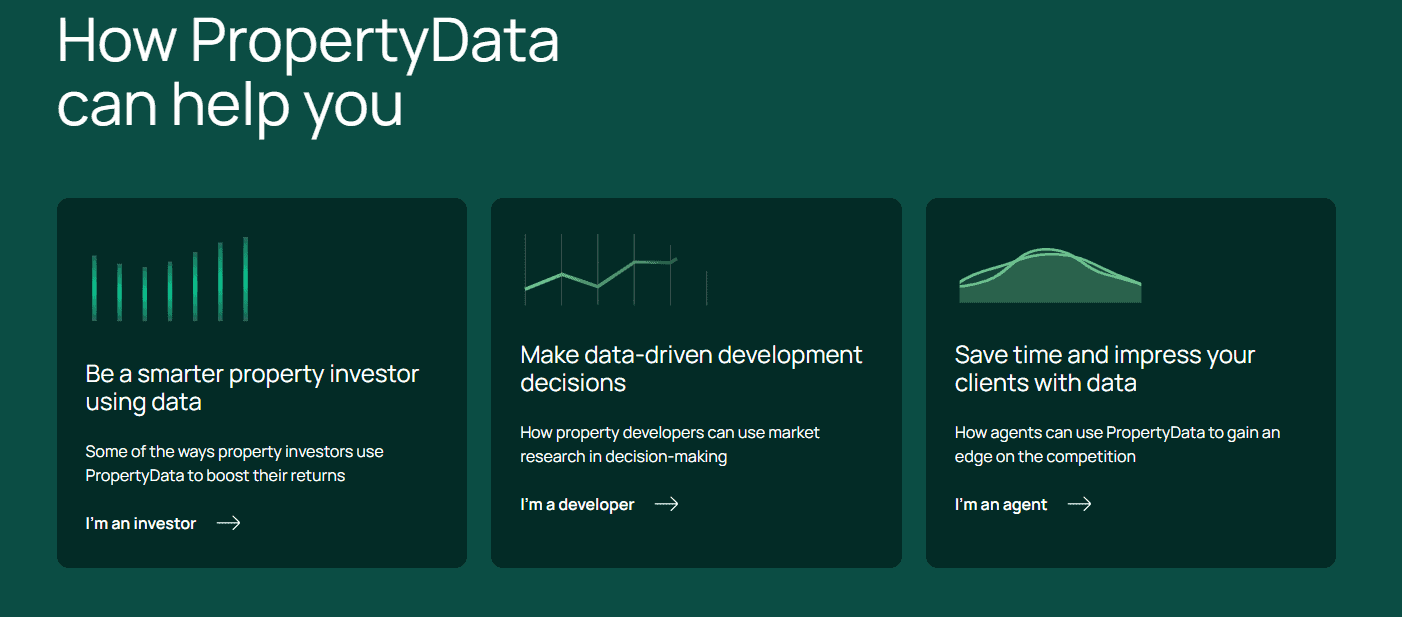Click blank space below I'm a developer link
The image size is (1402, 617).
[696, 543]
